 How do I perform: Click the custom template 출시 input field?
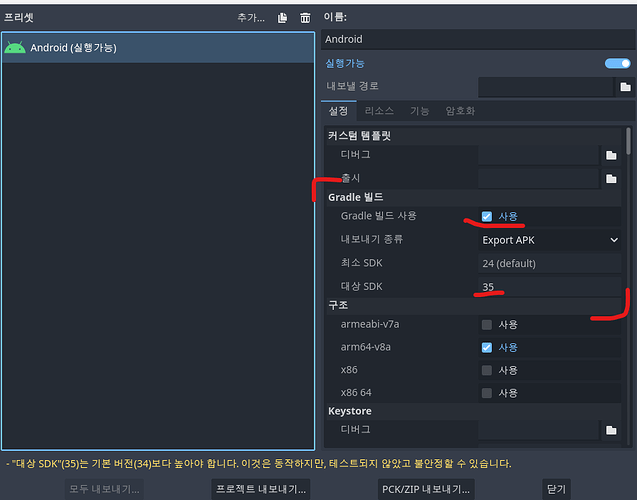click(x=539, y=179)
